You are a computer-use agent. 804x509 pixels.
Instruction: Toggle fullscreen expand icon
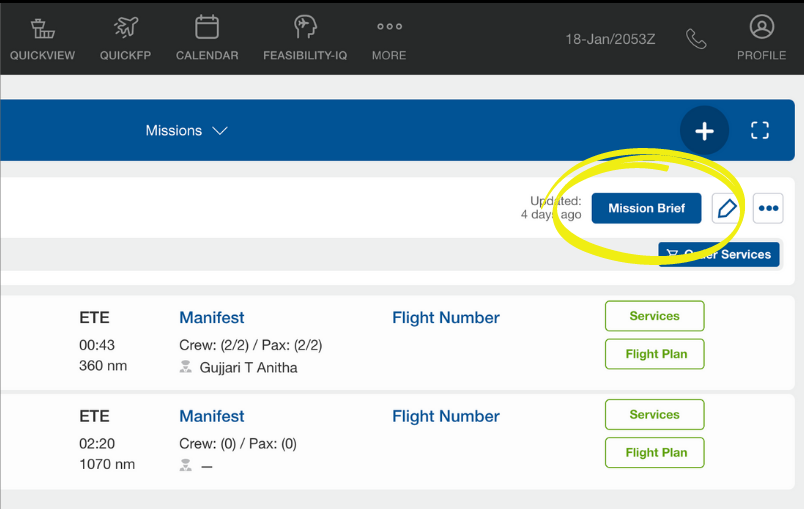(759, 130)
